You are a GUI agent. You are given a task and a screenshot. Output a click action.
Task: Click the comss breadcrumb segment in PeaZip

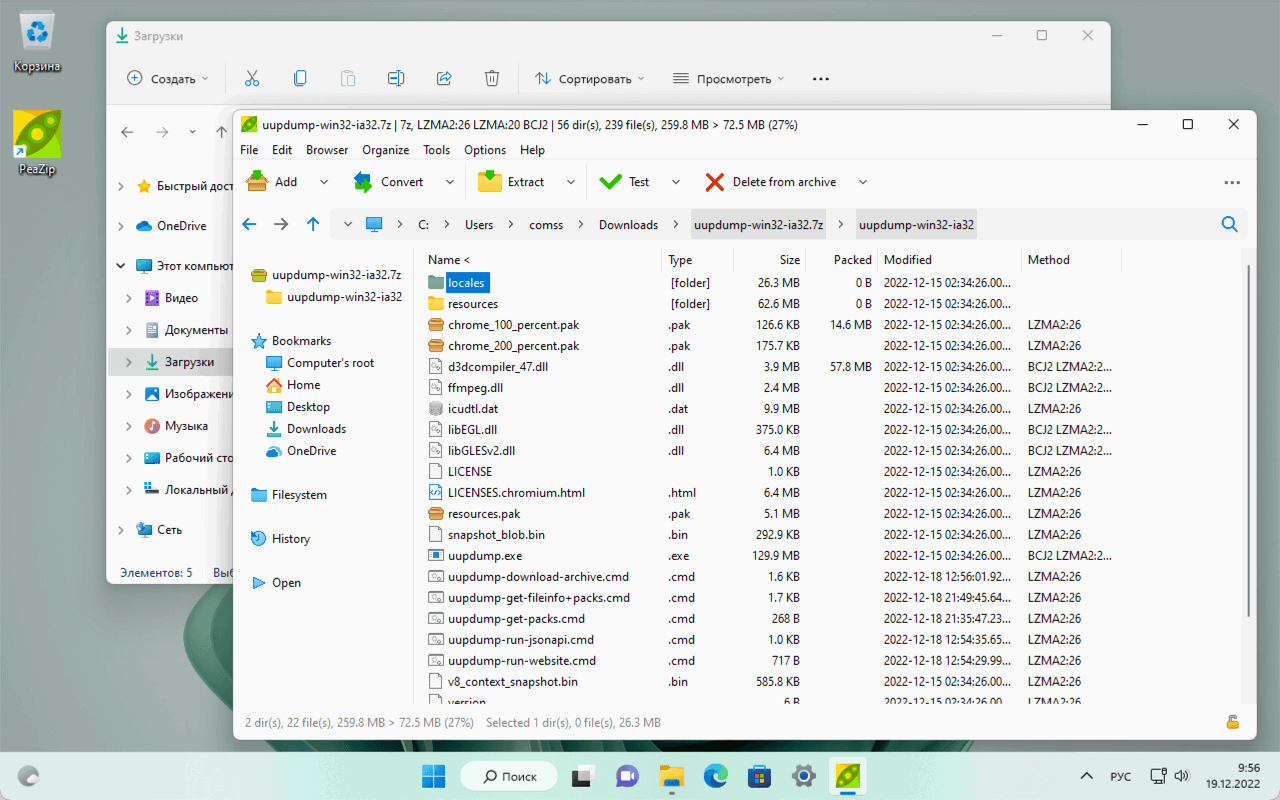click(x=546, y=225)
